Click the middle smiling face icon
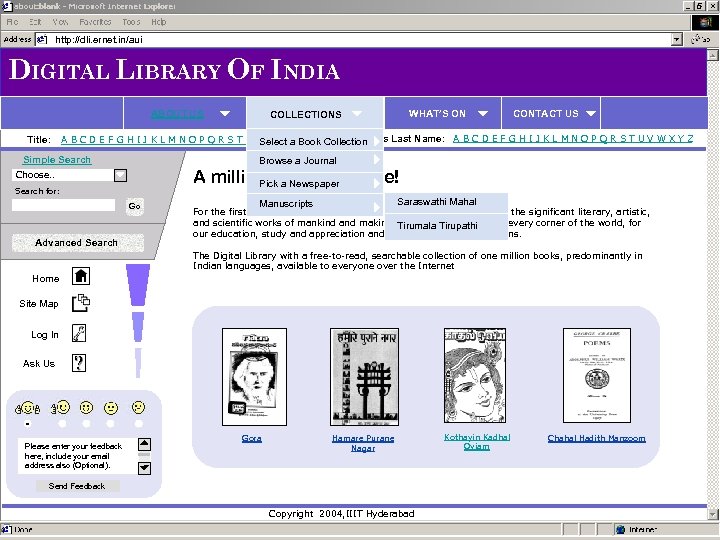This screenshot has height=540, width=720. [86, 407]
